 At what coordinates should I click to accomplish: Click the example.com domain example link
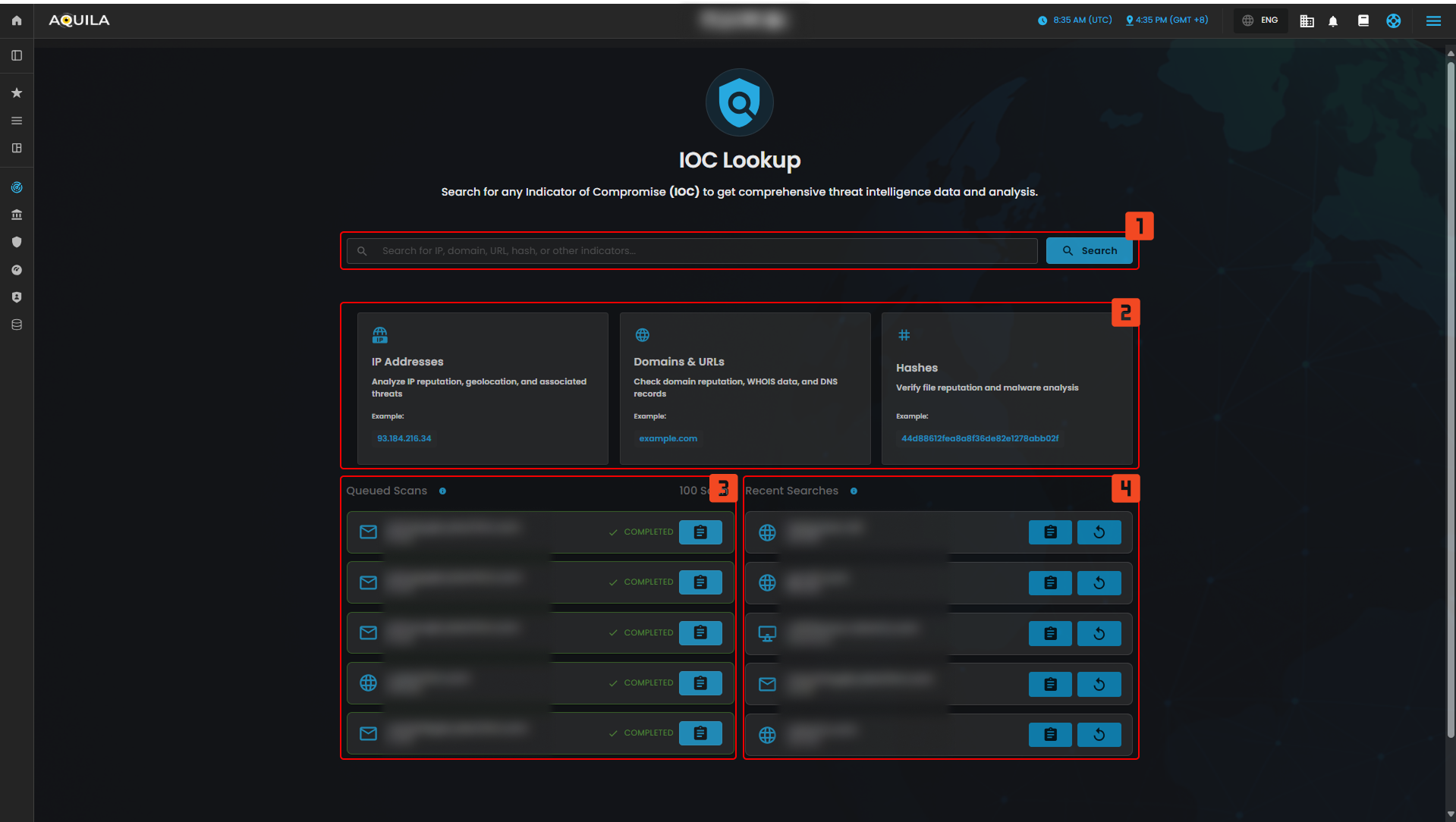click(668, 438)
